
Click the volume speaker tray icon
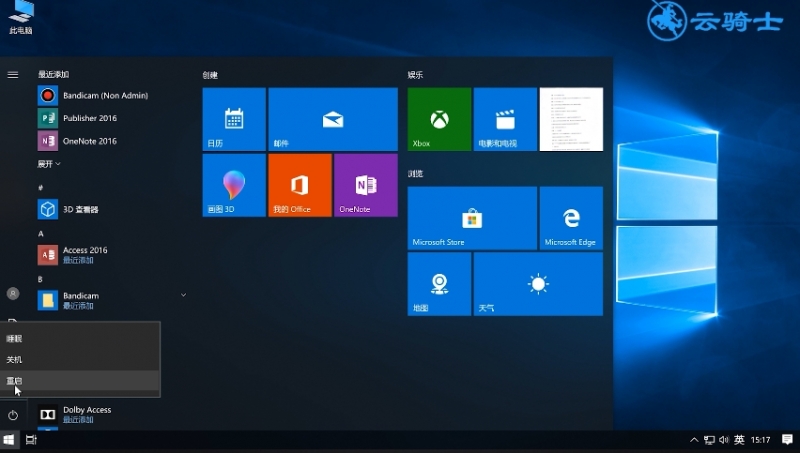(723, 440)
